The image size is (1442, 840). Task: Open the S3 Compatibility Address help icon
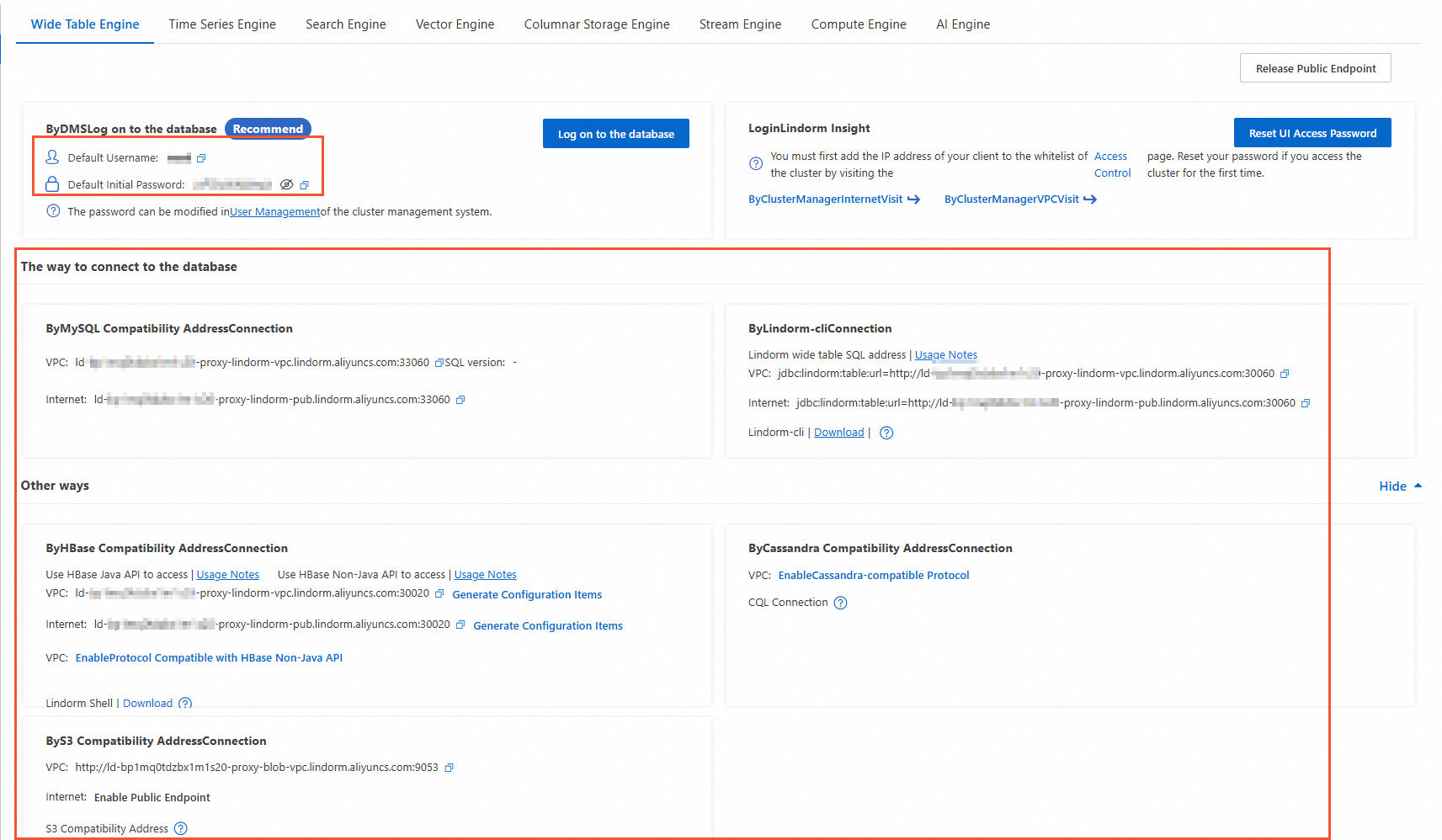(x=181, y=829)
